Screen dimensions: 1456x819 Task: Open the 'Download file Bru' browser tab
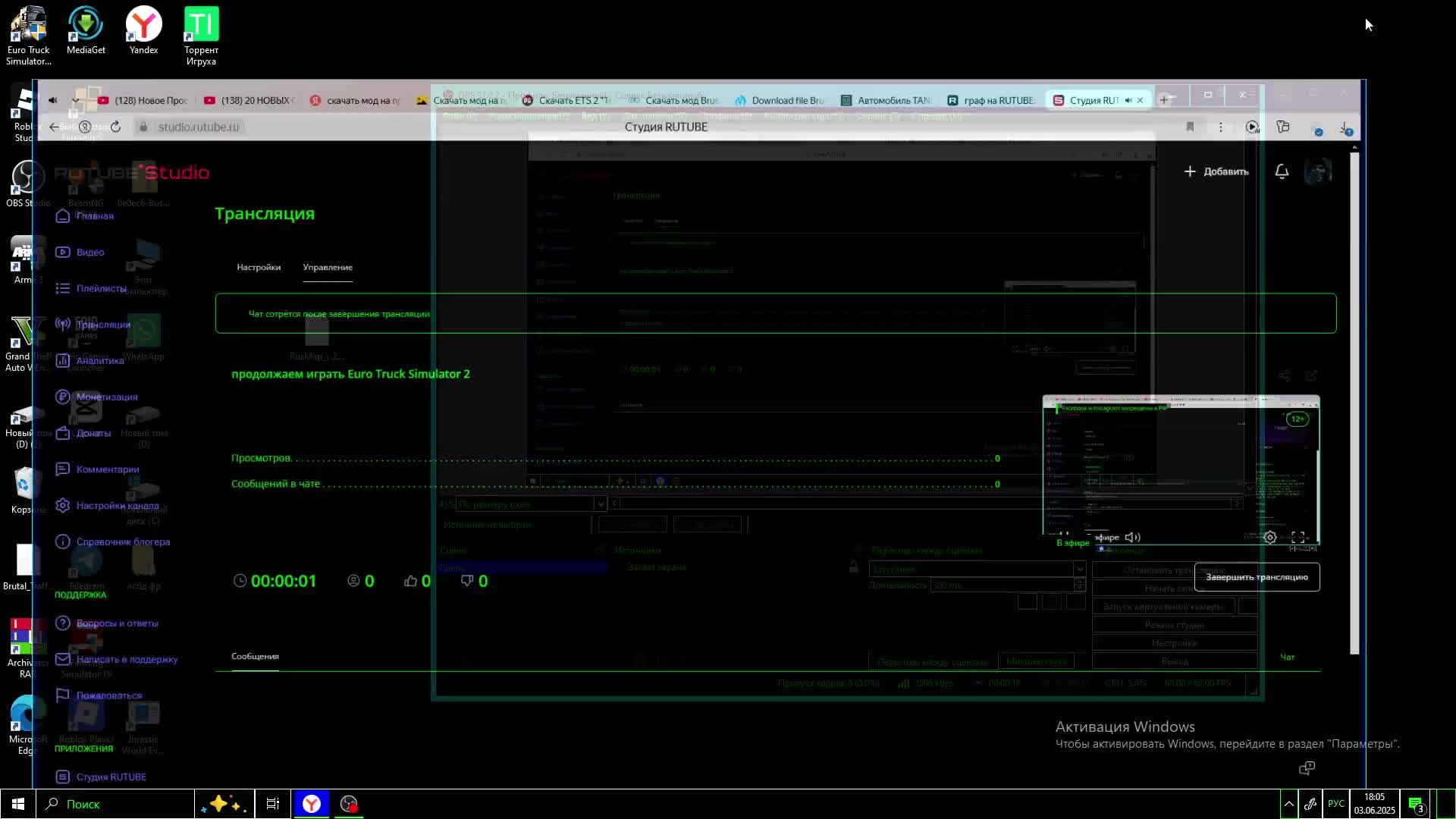pyautogui.click(x=780, y=100)
